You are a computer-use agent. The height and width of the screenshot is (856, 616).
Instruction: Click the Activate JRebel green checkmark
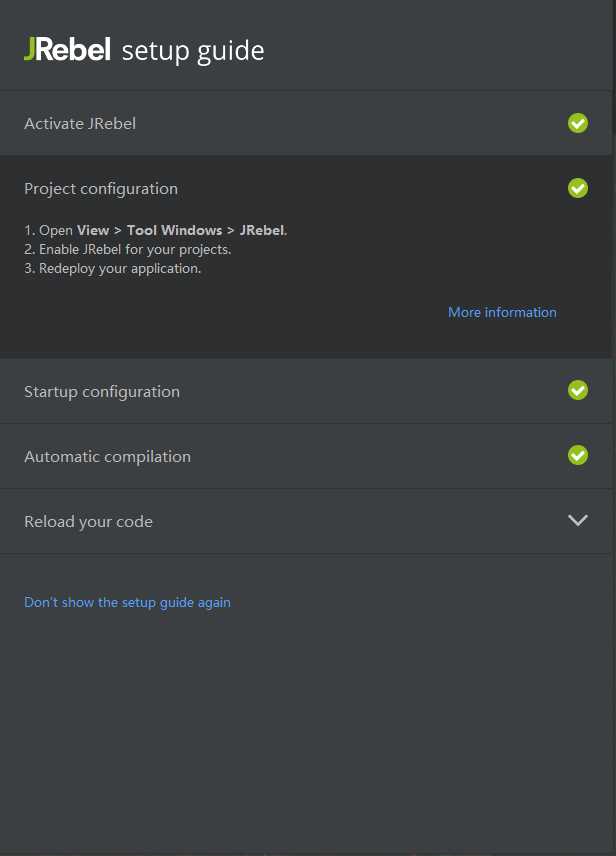click(578, 123)
